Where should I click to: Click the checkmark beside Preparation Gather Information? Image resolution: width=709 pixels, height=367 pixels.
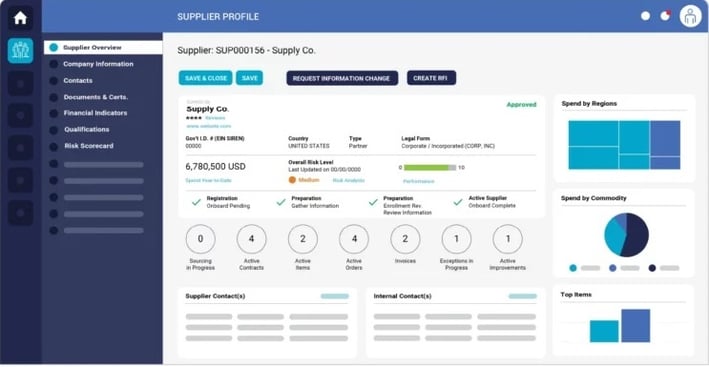click(281, 202)
